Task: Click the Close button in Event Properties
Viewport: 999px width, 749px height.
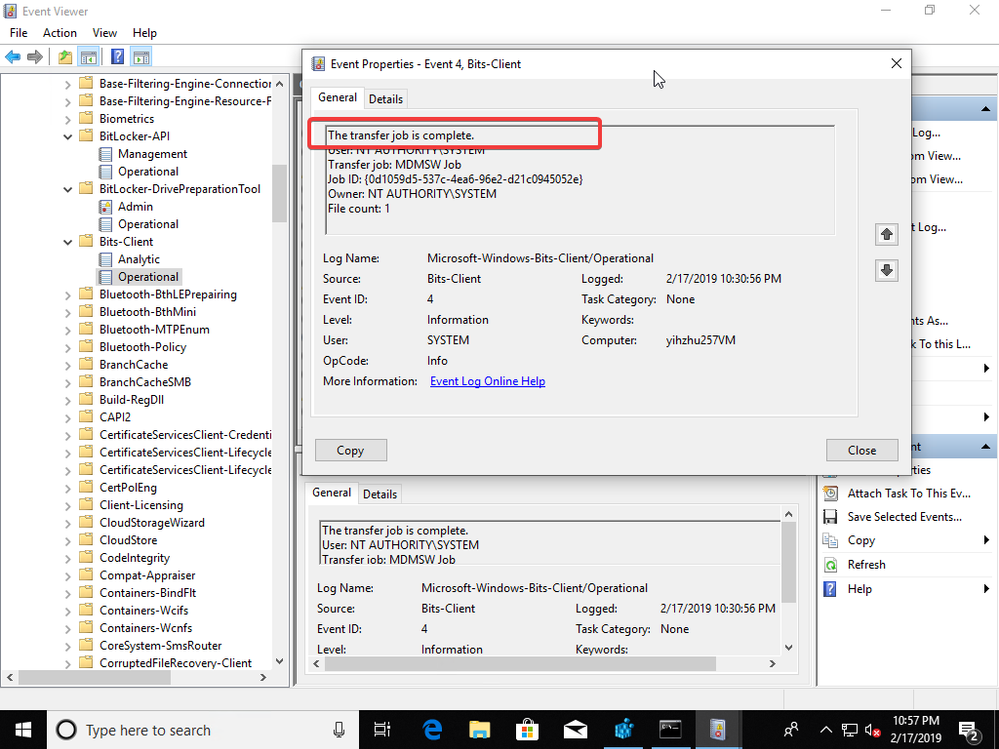Action: (x=862, y=450)
